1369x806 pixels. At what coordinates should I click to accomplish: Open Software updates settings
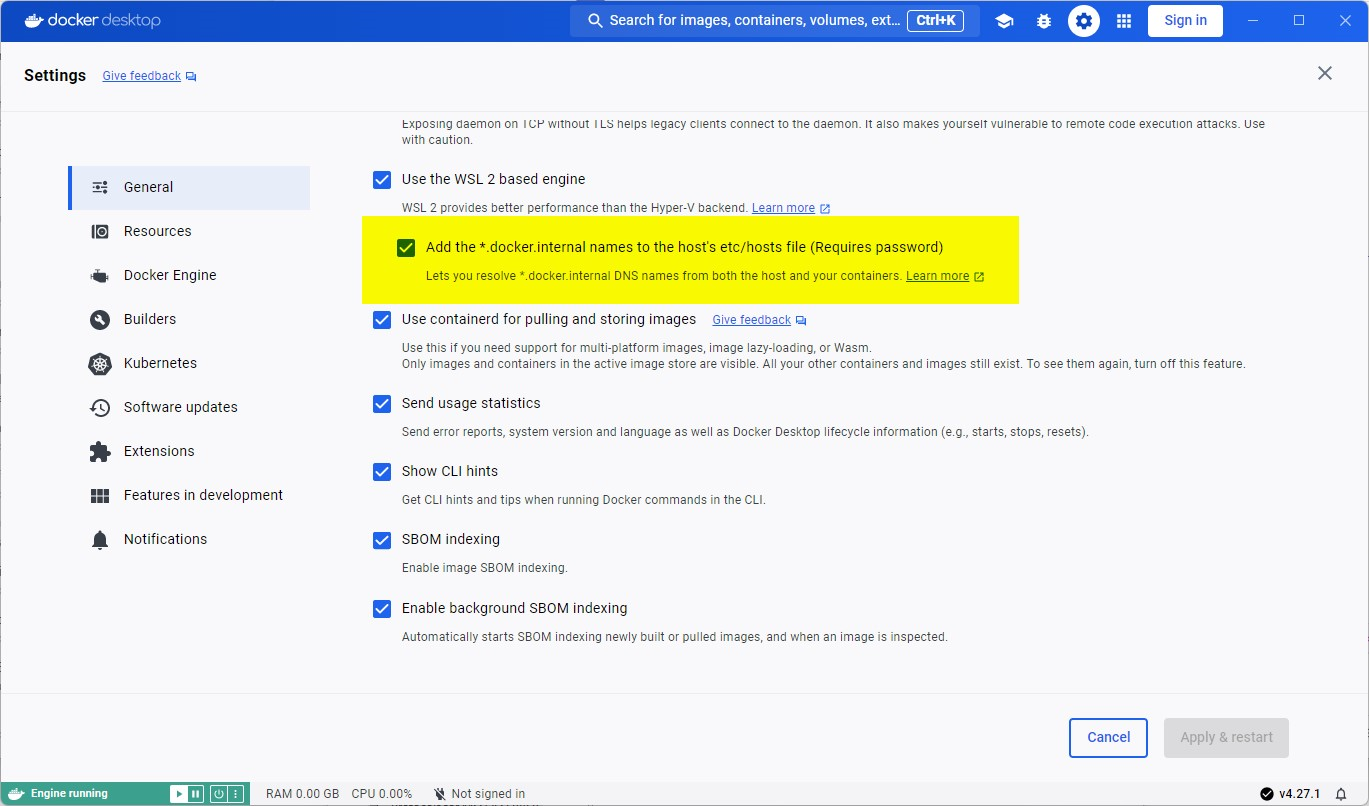(x=189, y=407)
